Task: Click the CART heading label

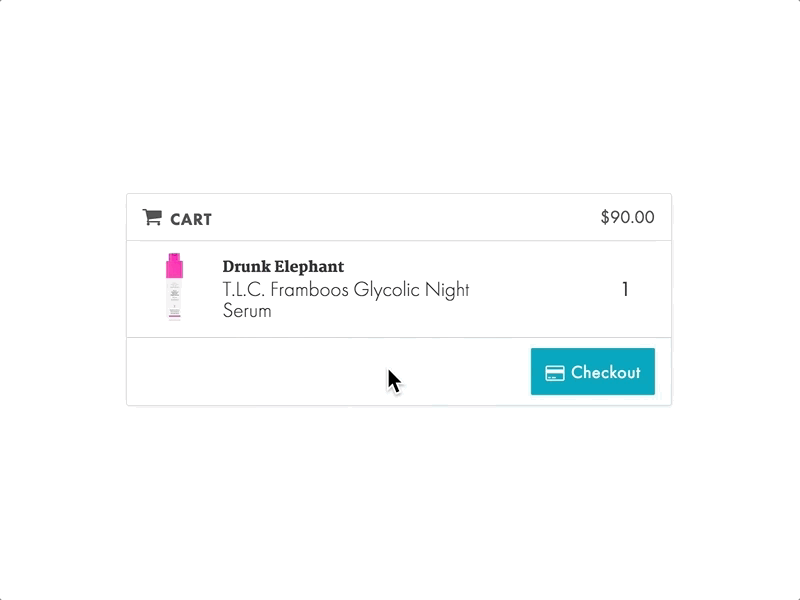Action: coord(190,219)
